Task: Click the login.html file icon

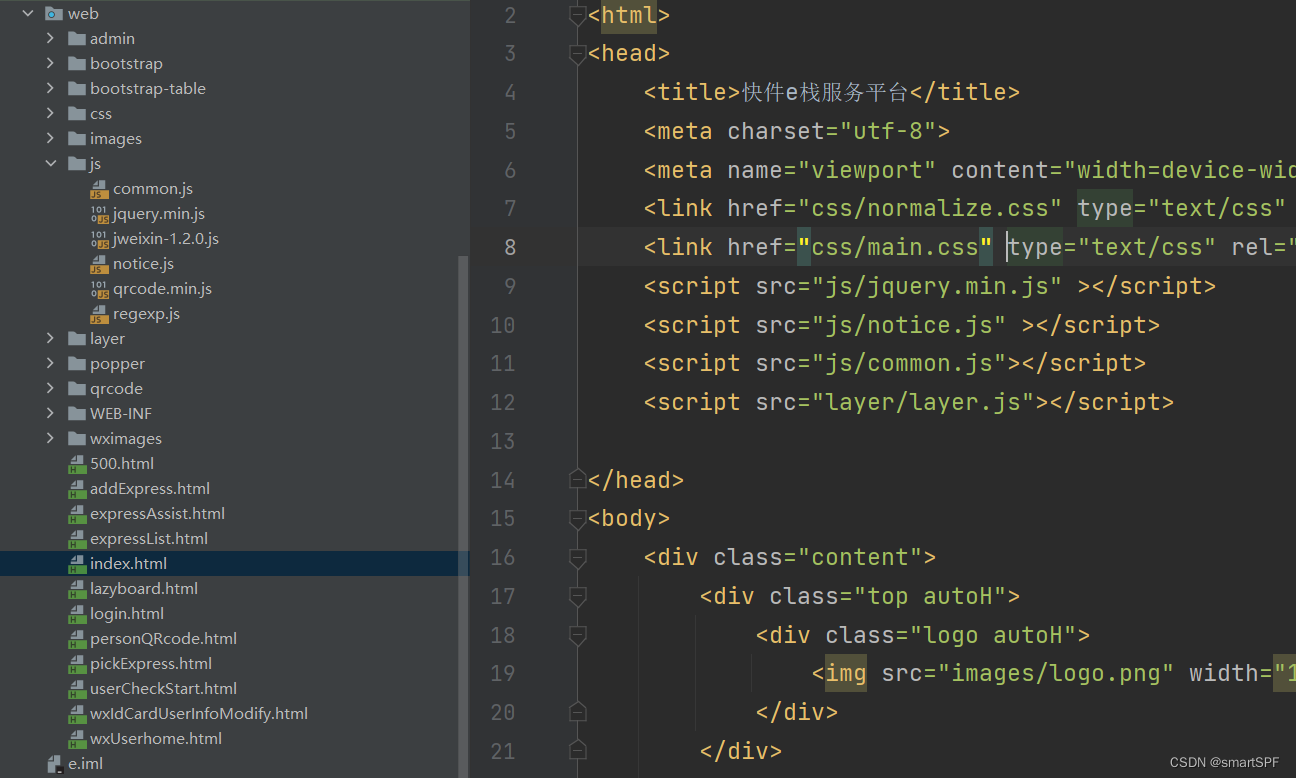Action: coord(77,614)
